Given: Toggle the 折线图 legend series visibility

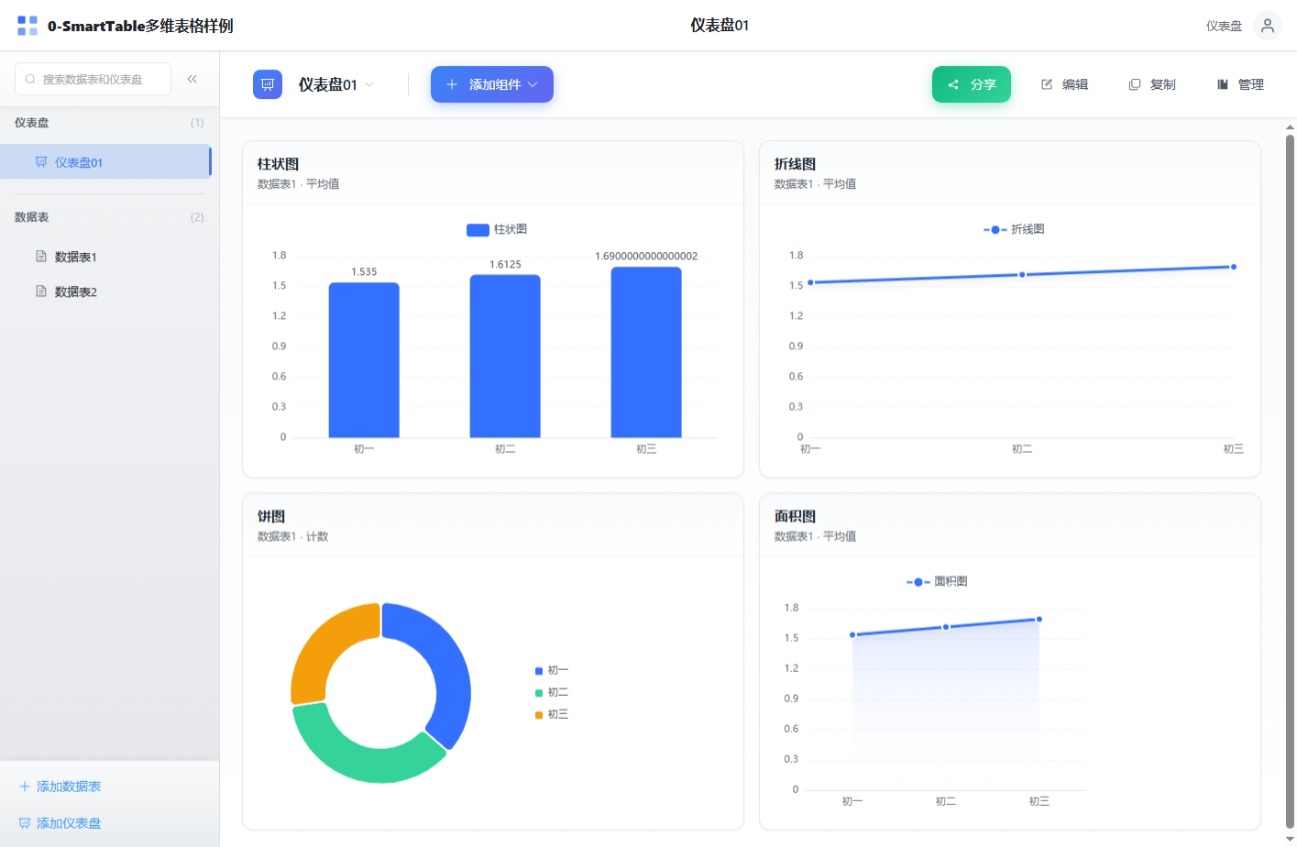Looking at the screenshot, I should 1013,230.
